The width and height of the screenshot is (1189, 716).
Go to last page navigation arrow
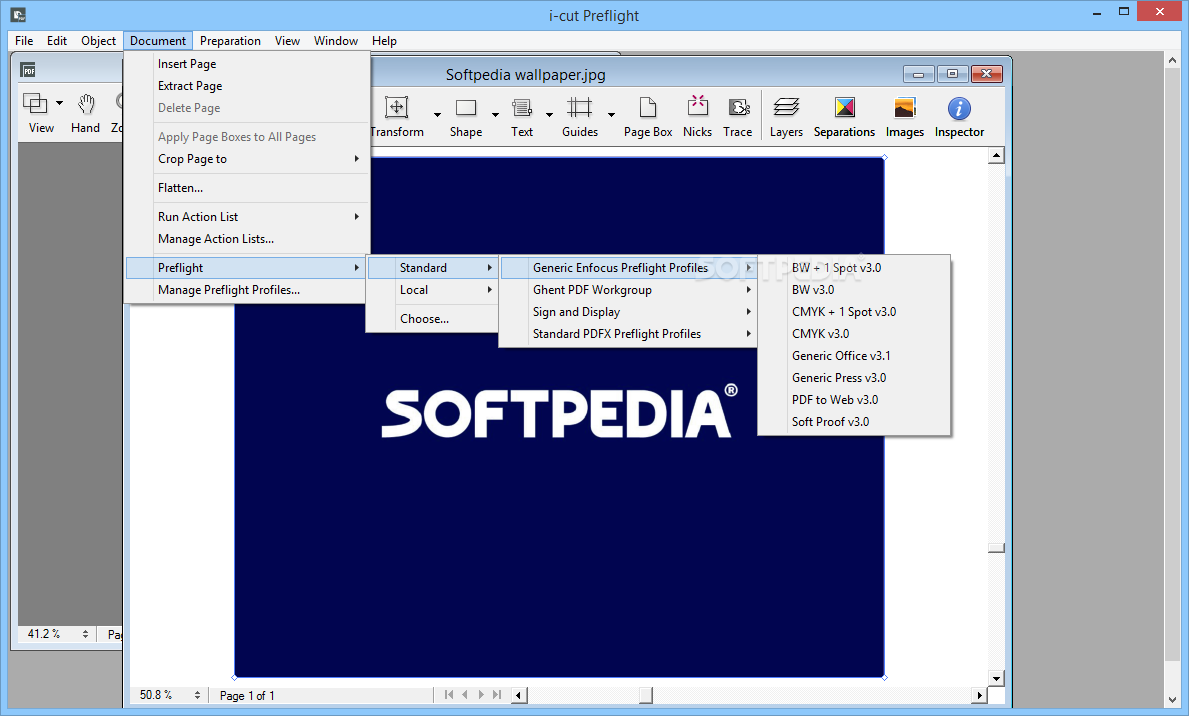pyautogui.click(x=497, y=694)
